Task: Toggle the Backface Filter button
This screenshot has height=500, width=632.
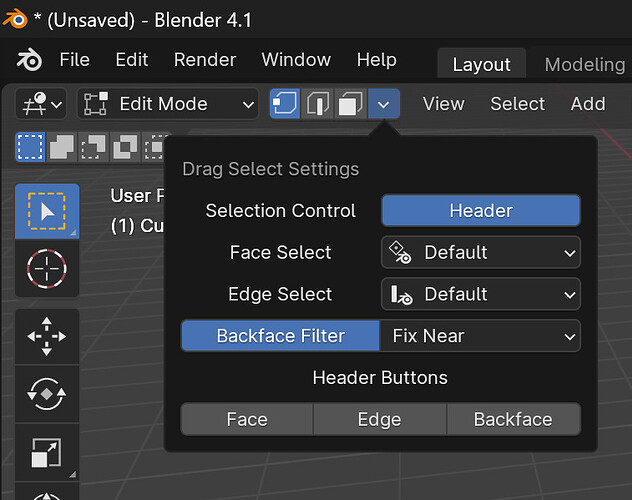Action: coord(281,336)
